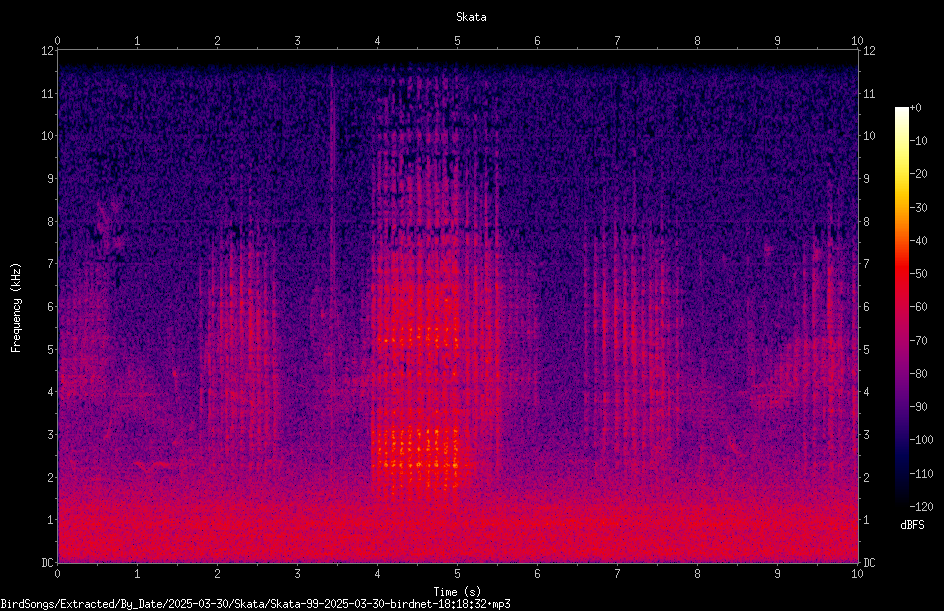944x611 pixels.
Task: Click the dBFS color gradient scale bar
Action: [901, 307]
